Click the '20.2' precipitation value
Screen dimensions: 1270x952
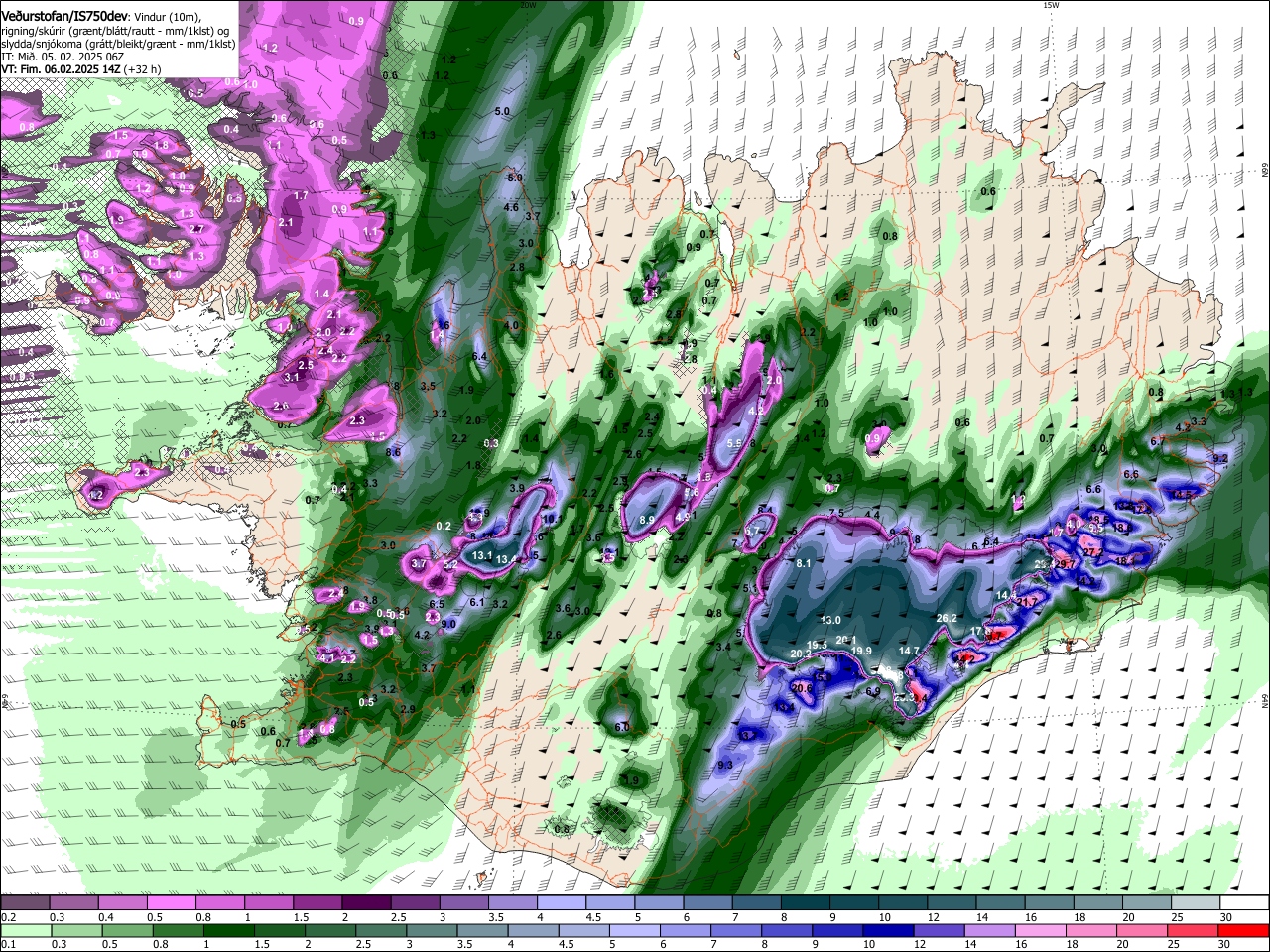point(800,654)
